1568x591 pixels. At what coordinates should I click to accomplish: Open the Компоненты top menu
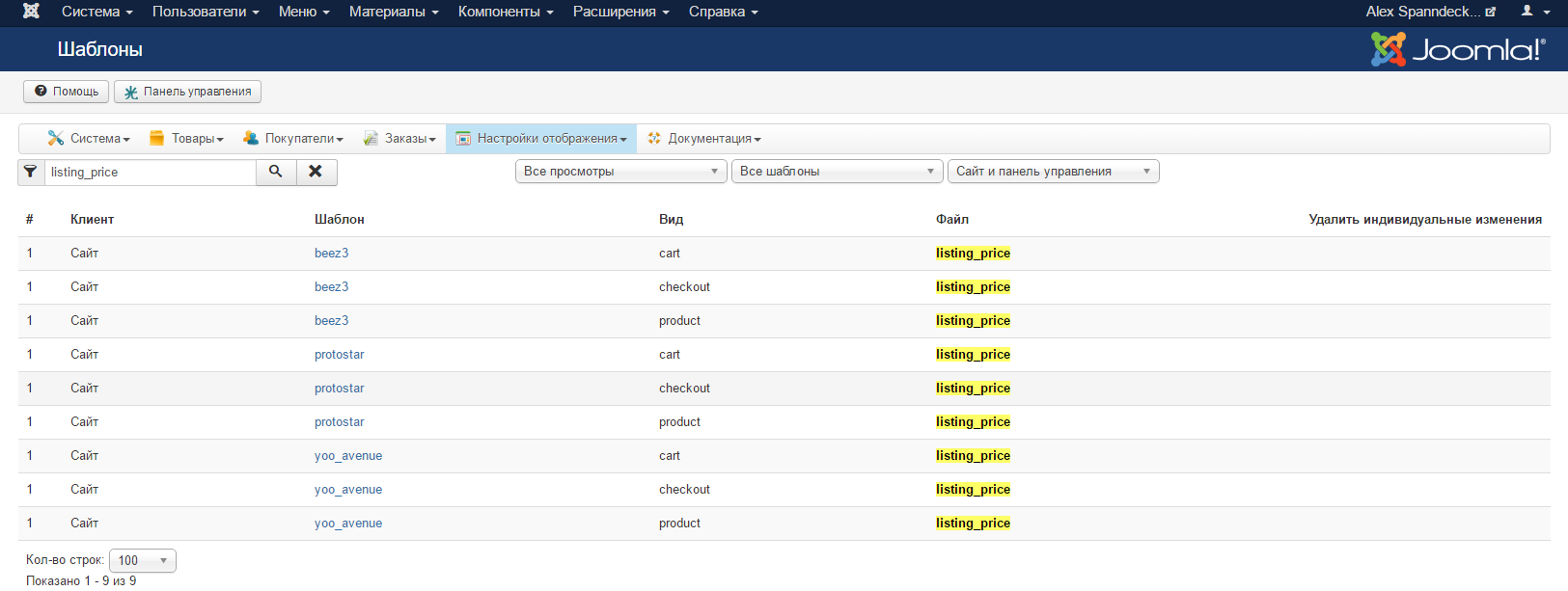pos(506,12)
